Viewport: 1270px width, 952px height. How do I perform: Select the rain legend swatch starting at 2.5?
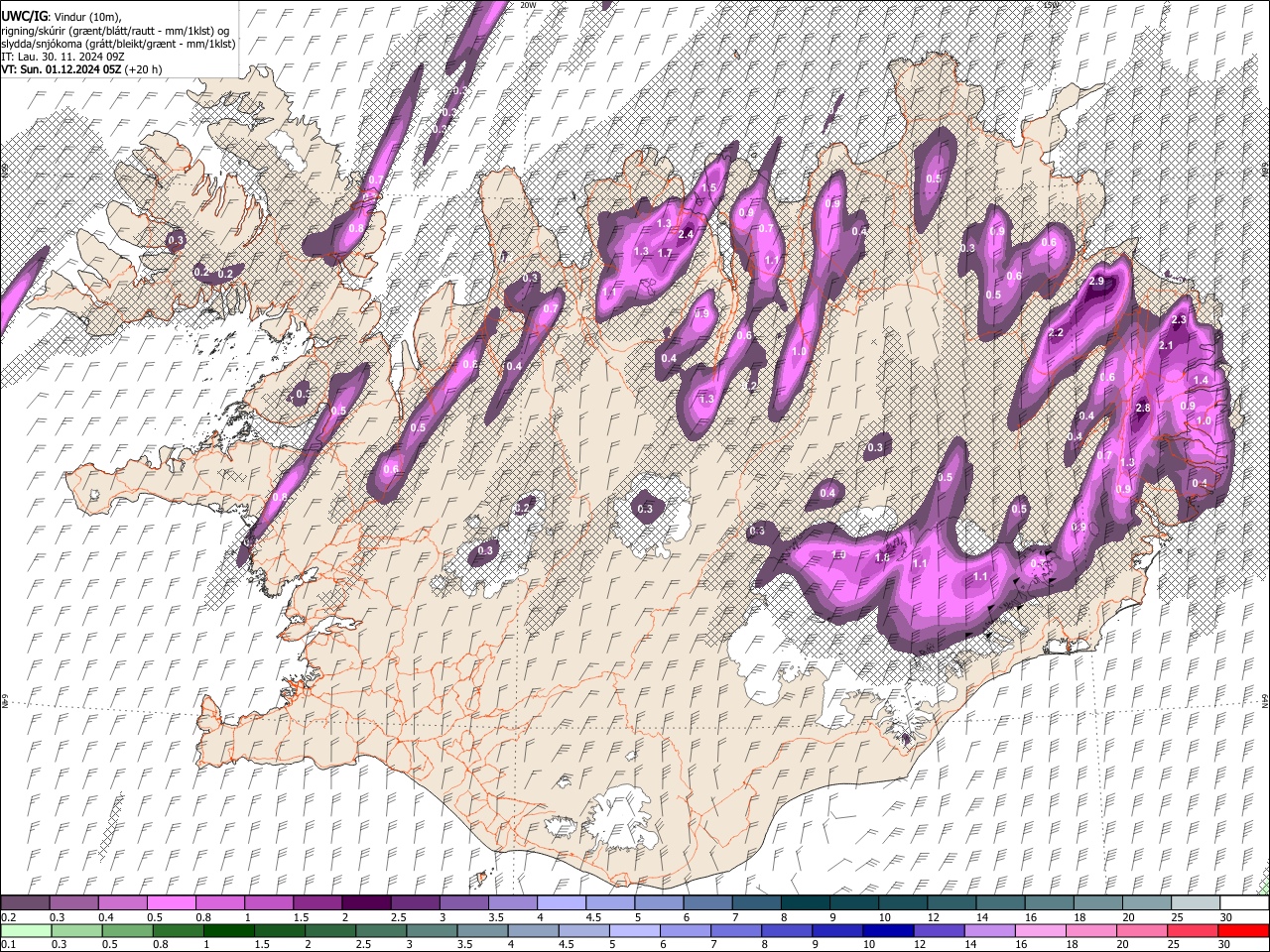pyautogui.click(x=380, y=930)
